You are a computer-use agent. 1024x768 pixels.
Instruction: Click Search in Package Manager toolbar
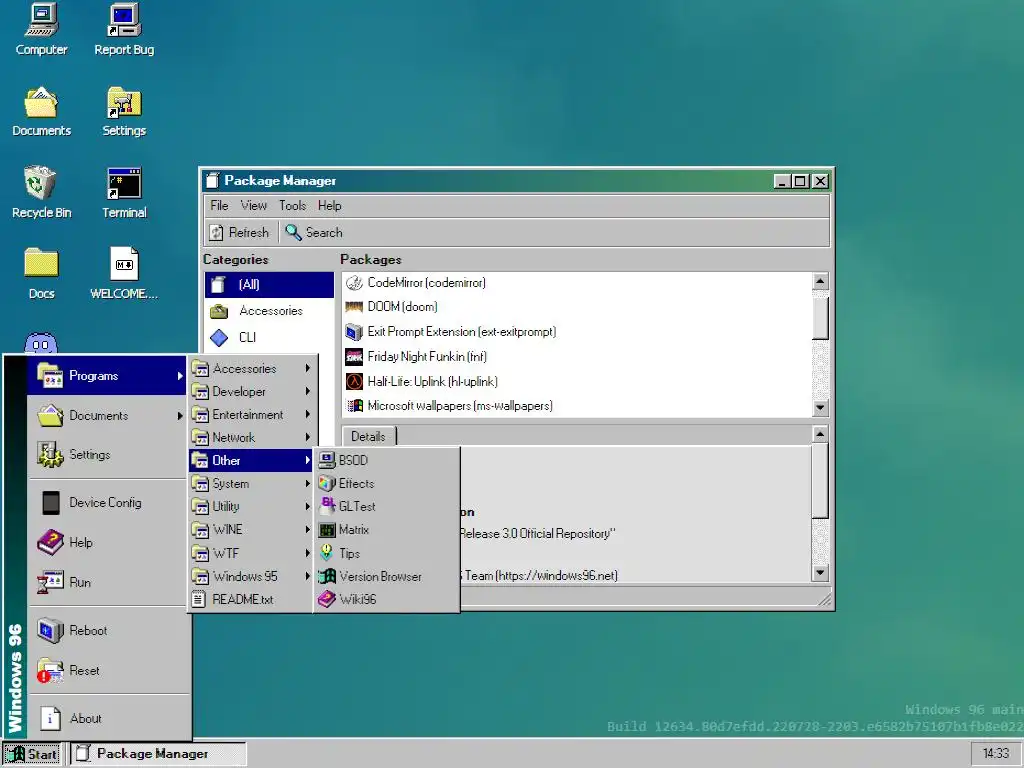(314, 232)
